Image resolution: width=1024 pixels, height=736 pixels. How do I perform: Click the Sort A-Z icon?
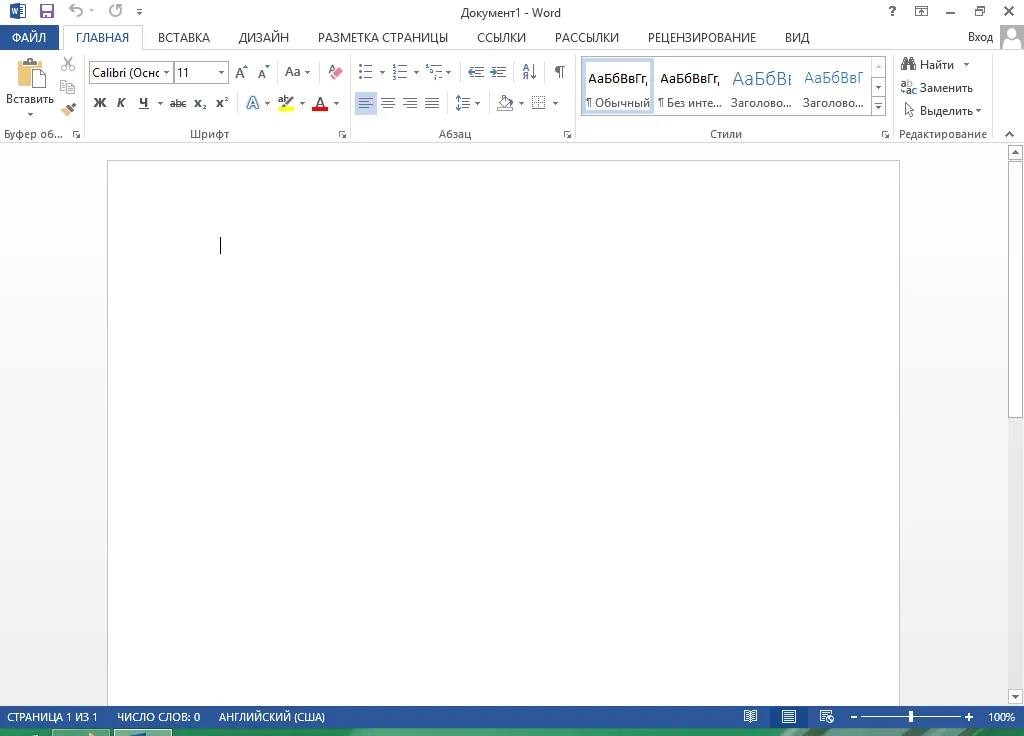click(529, 72)
